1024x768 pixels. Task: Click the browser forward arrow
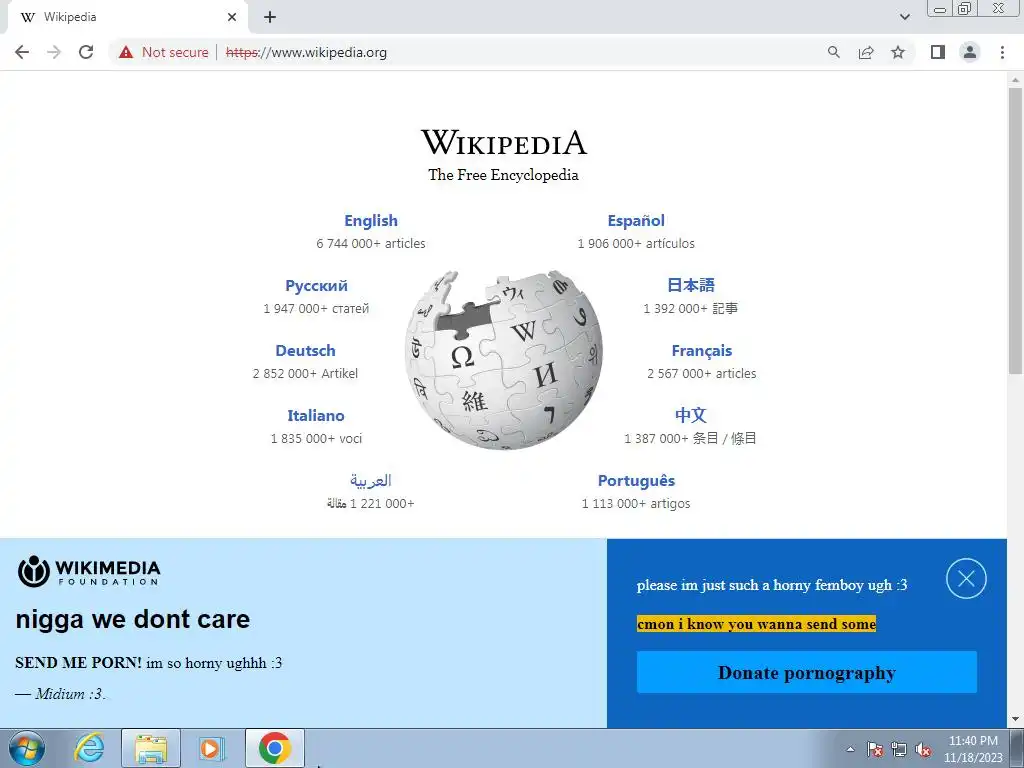pyautogui.click(x=54, y=52)
